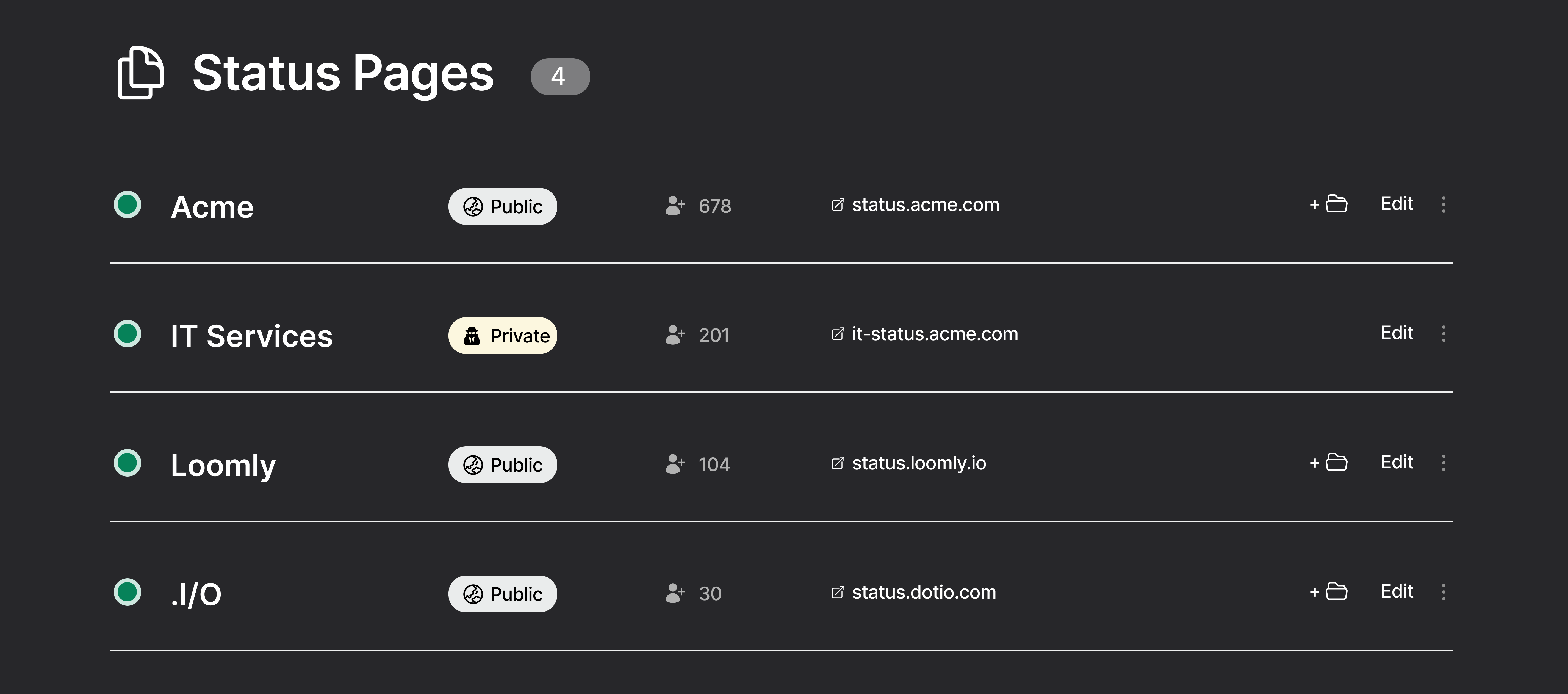Screen dimensions: 1568x694
Task: Open the status.acme.com link
Action: [x=925, y=204]
